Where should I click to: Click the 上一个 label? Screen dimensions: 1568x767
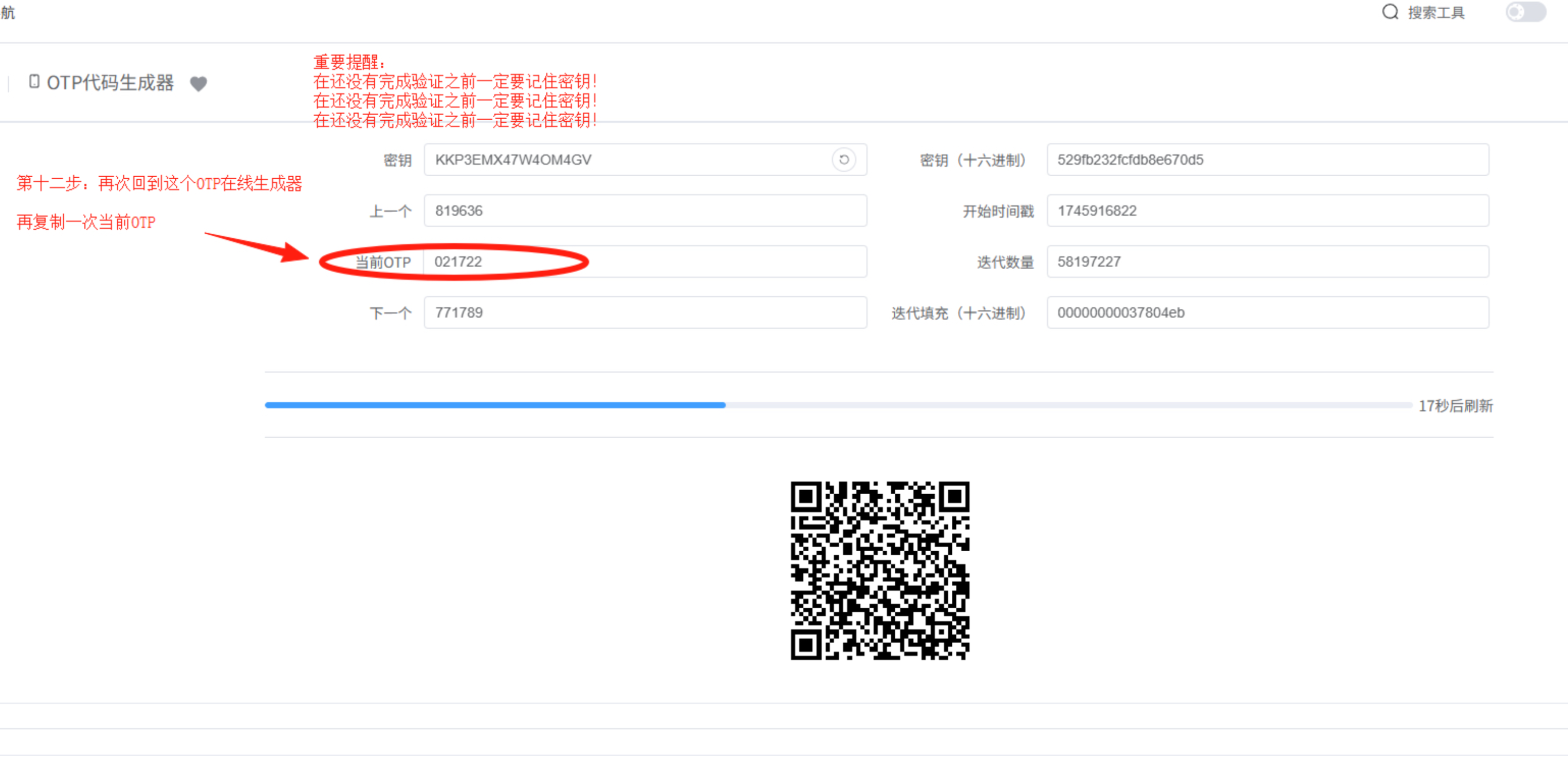tap(391, 212)
